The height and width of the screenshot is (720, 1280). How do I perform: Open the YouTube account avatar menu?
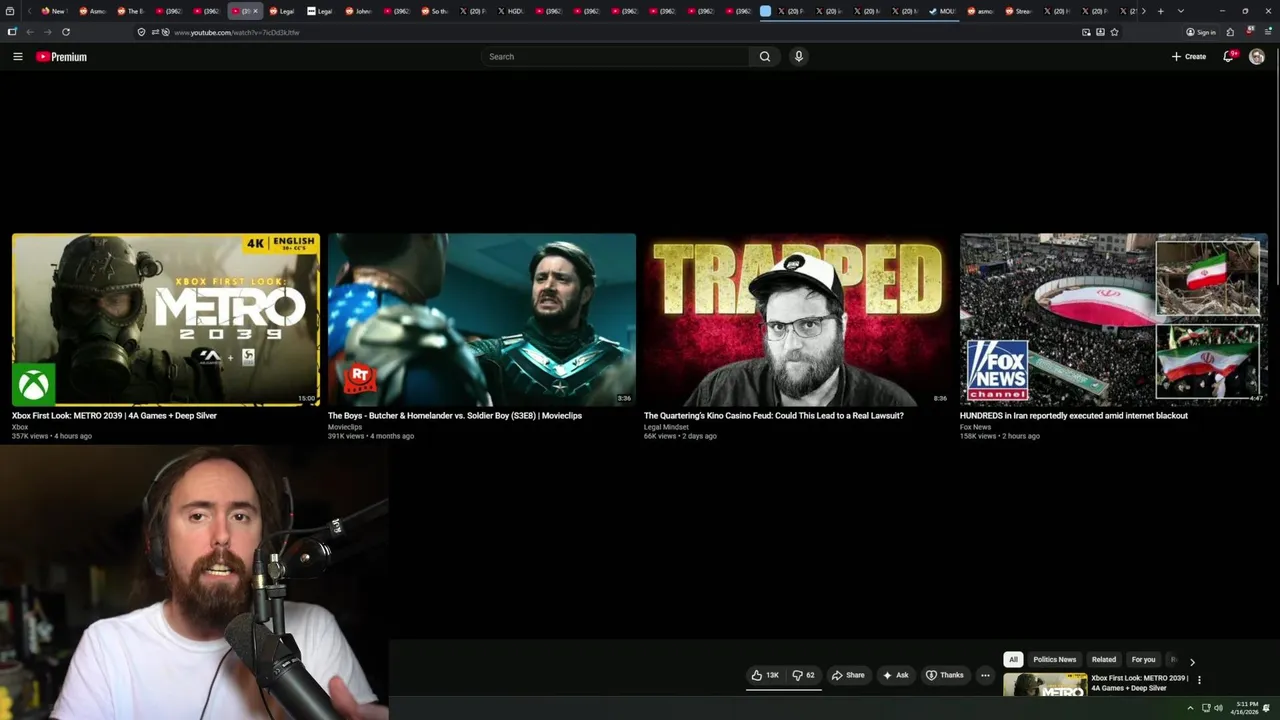tap(1257, 57)
